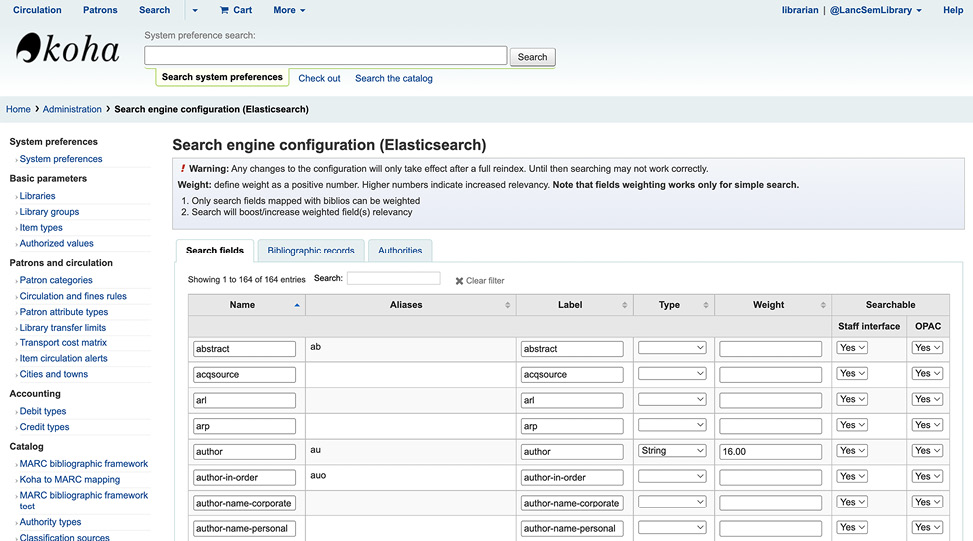Open OPAC dropdown for author row

(927, 451)
